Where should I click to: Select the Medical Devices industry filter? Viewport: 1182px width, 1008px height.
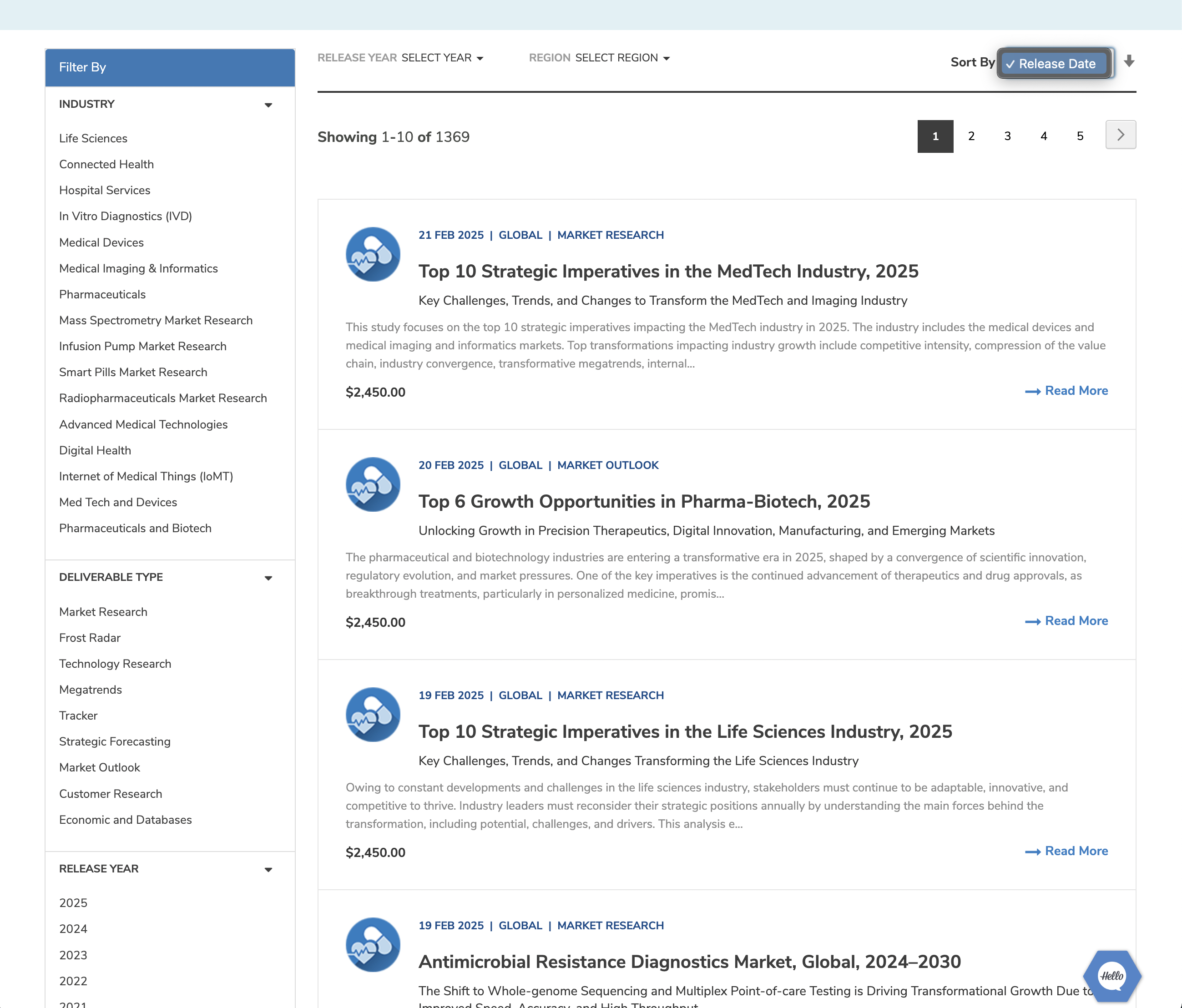click(101, 242)
